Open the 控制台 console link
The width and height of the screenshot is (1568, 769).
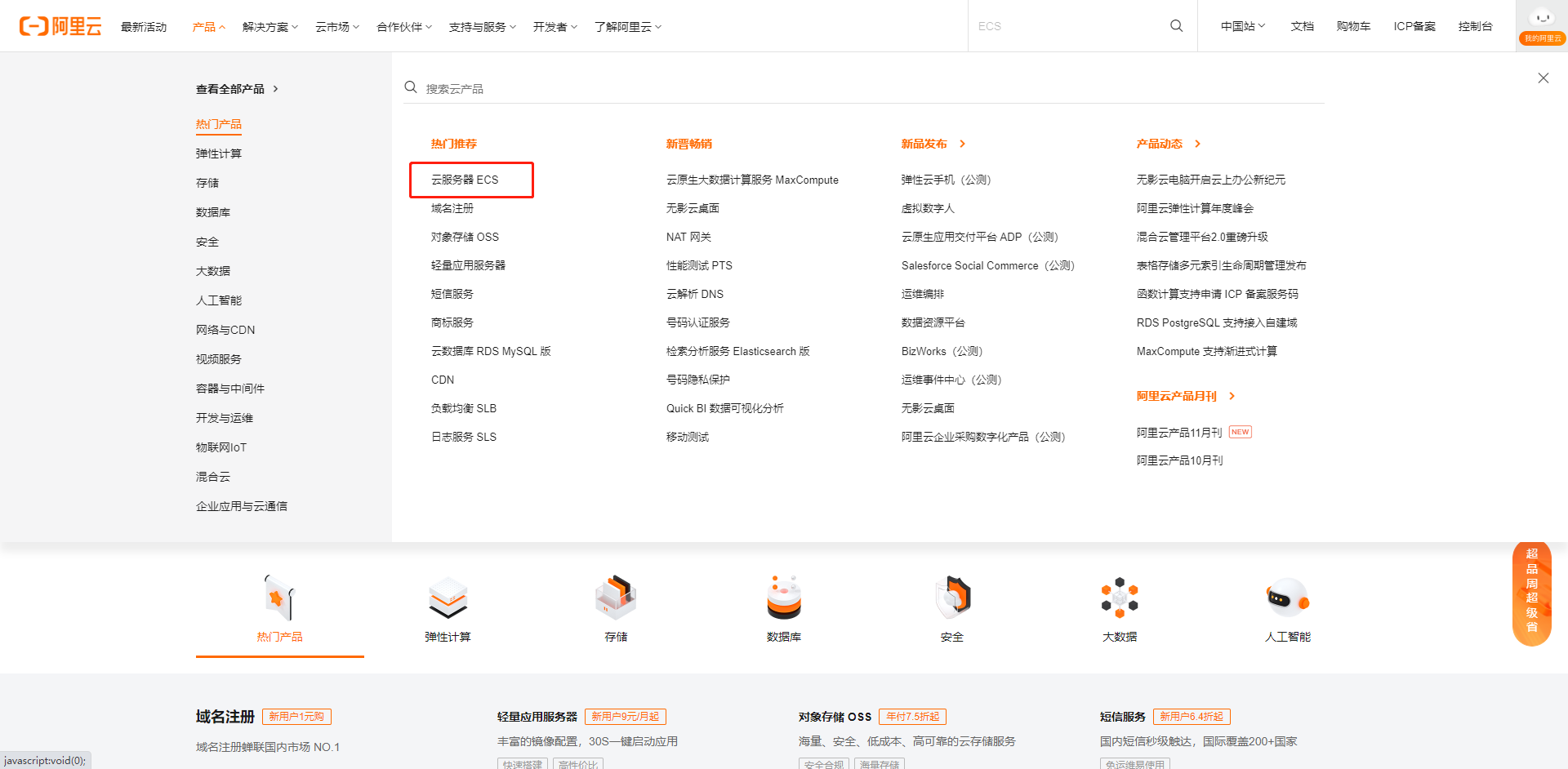pyautogui.click(x=1476, y=26)
